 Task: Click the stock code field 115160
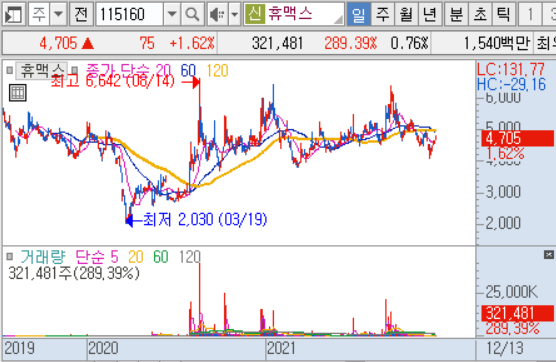pyautogui.click(x=129, y=15)
